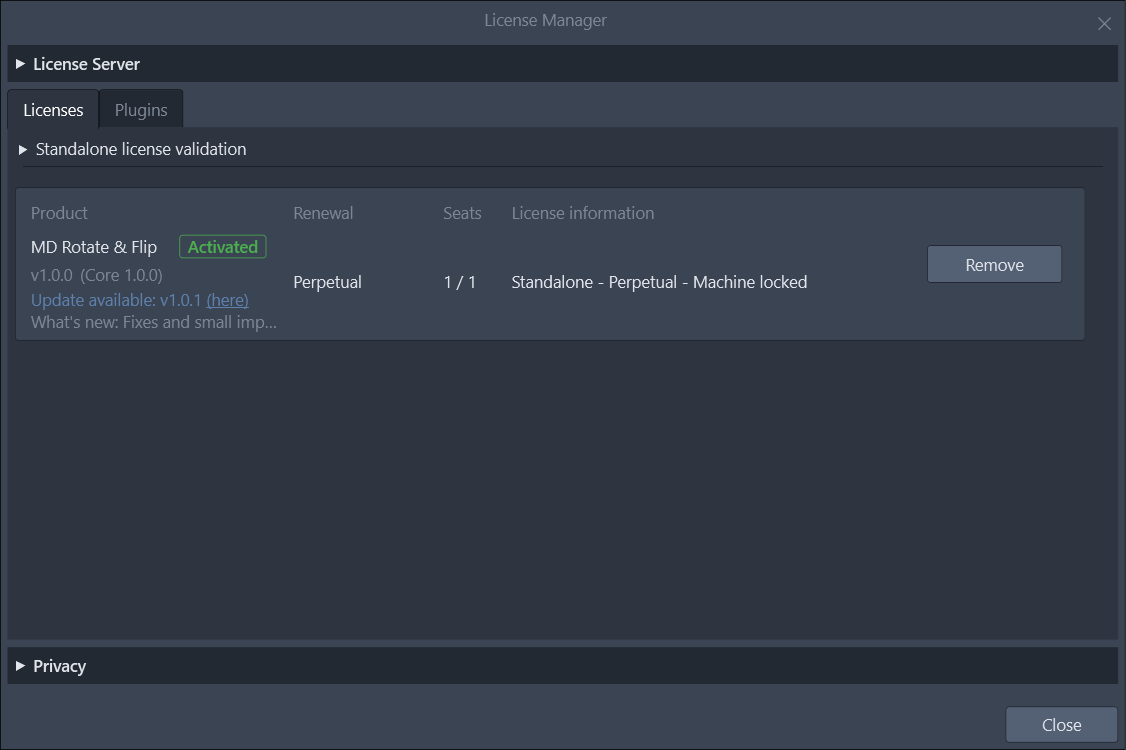The image size is (1126, 750).
Task: Click the 'Update available: v1.0.1' text
Action: click(x=116, y=300)
